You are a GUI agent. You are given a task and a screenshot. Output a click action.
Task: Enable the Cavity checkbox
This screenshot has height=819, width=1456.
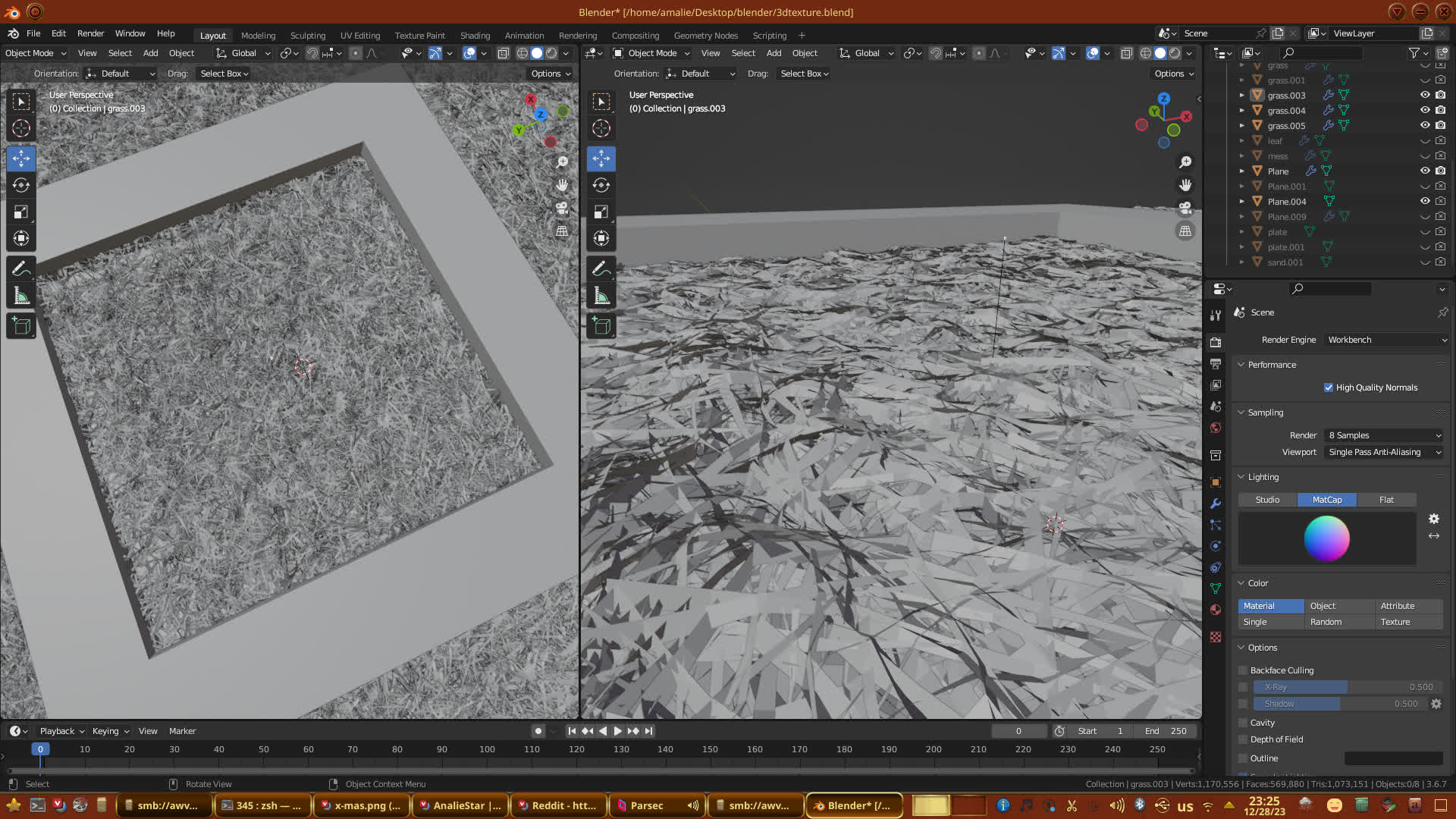pyautogui.click(x=1243, y=723)
